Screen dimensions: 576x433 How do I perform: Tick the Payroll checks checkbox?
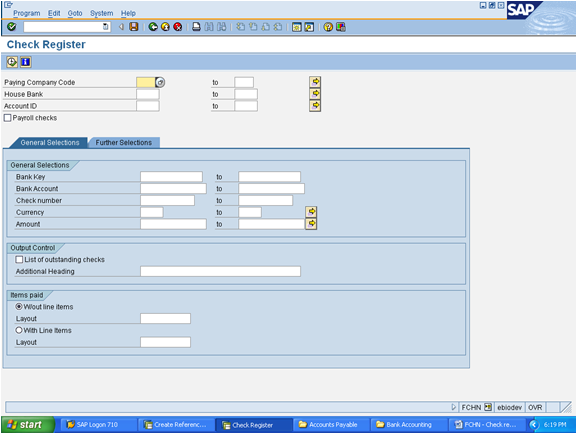[x=7, y=118]
